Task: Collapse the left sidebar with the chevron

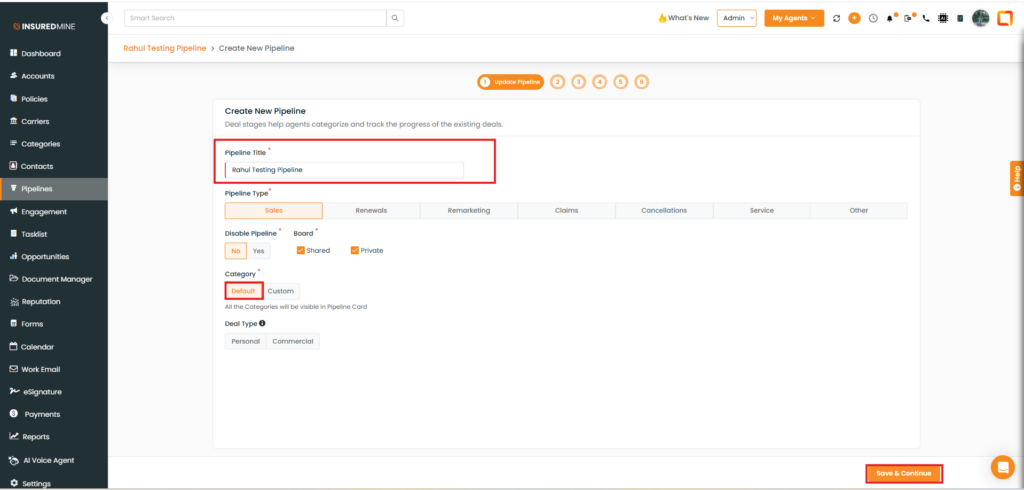Action: coord(106,19)
